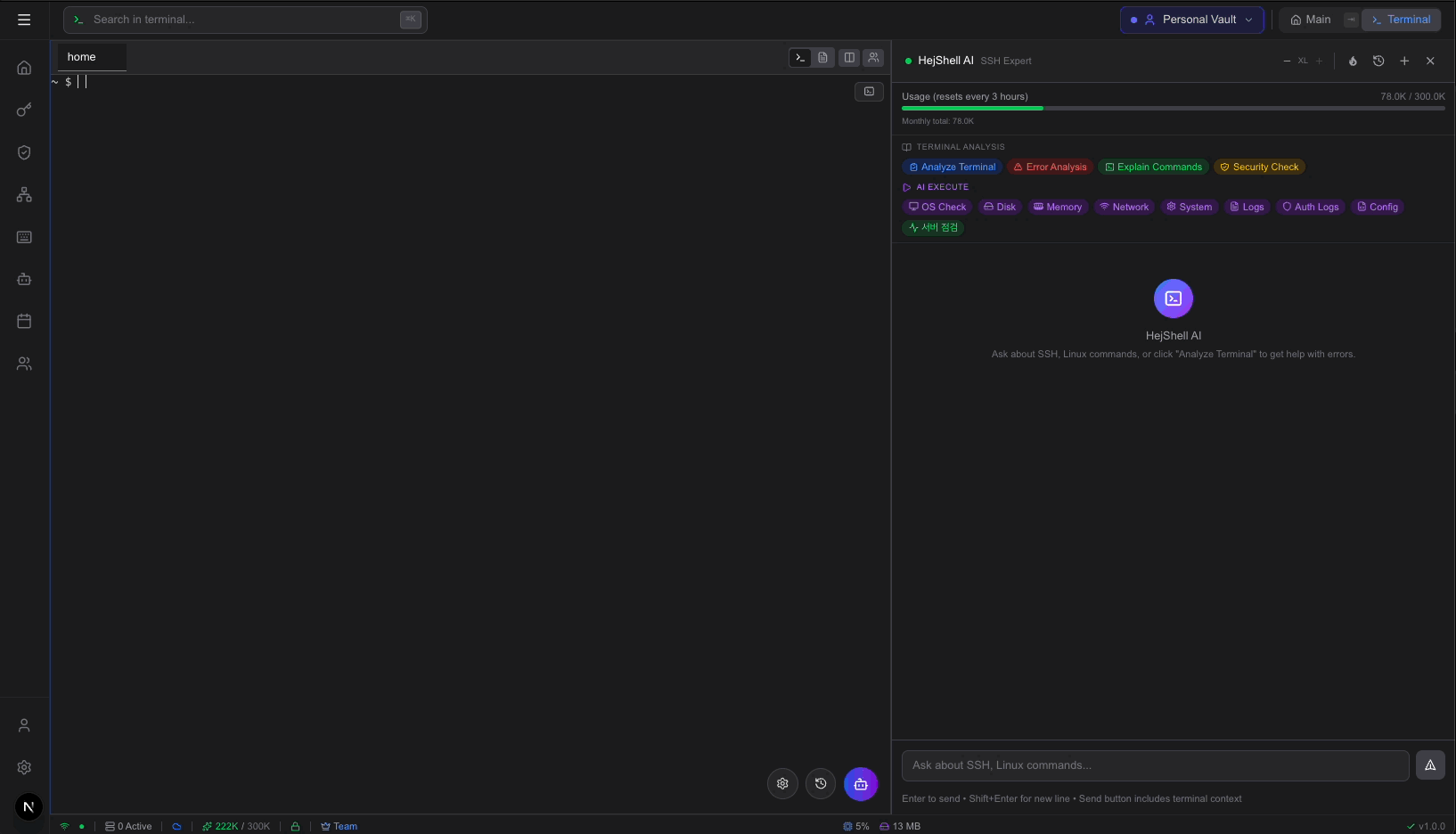1456x834 pixels.
Task: Start a new chat with plus icon
Action: click(1404, 61)
